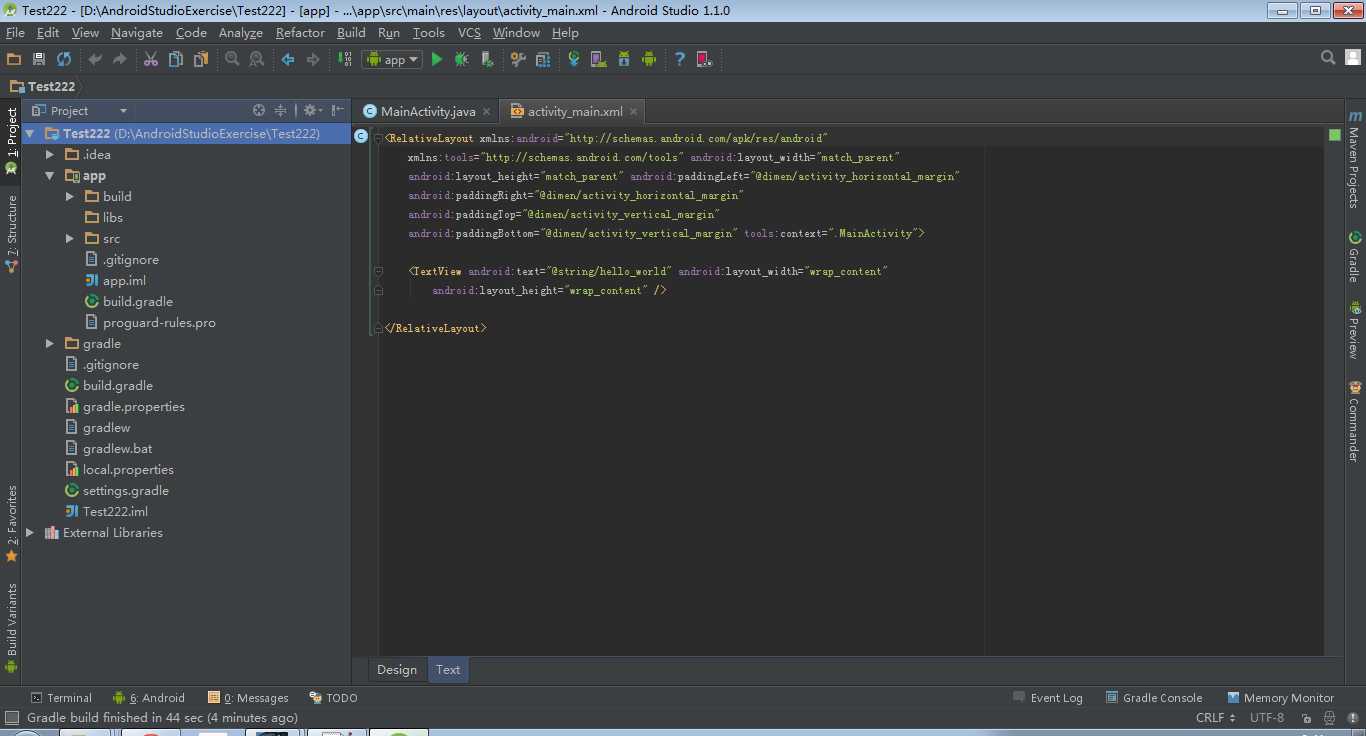The width and height of the screenshot is (1366, 736).
Task: Open the Build menu
Action: 351,32
